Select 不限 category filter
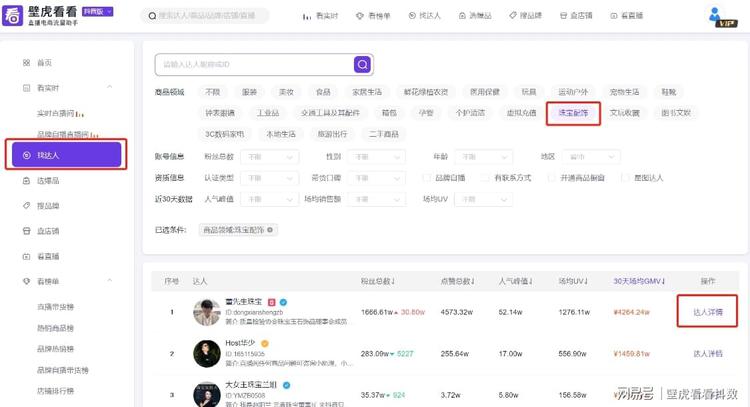The height and width of the screenshot is (407, 750). (x=212, y=92)
